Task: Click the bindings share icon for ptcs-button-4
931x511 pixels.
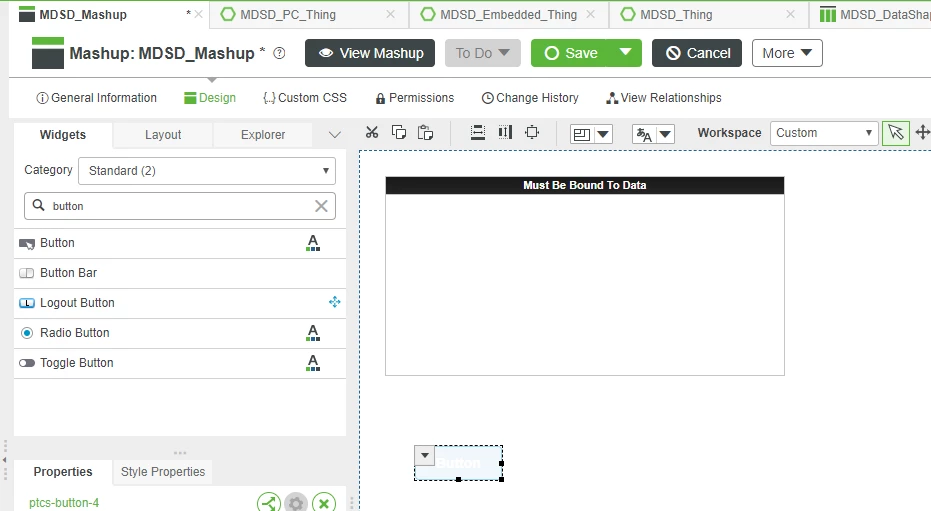Action: [x=268, y=503]
